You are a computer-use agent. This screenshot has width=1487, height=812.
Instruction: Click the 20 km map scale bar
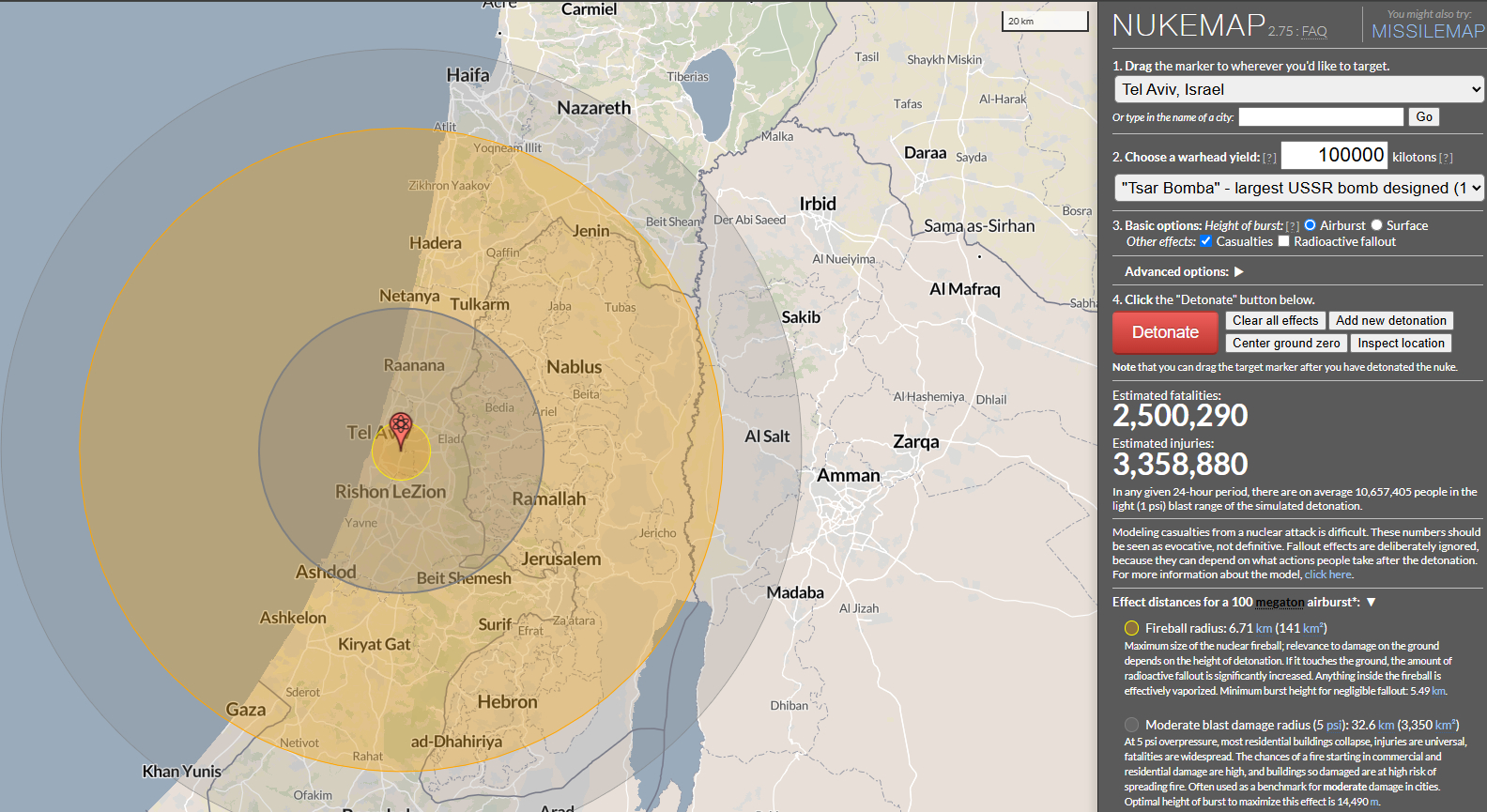1045,21
